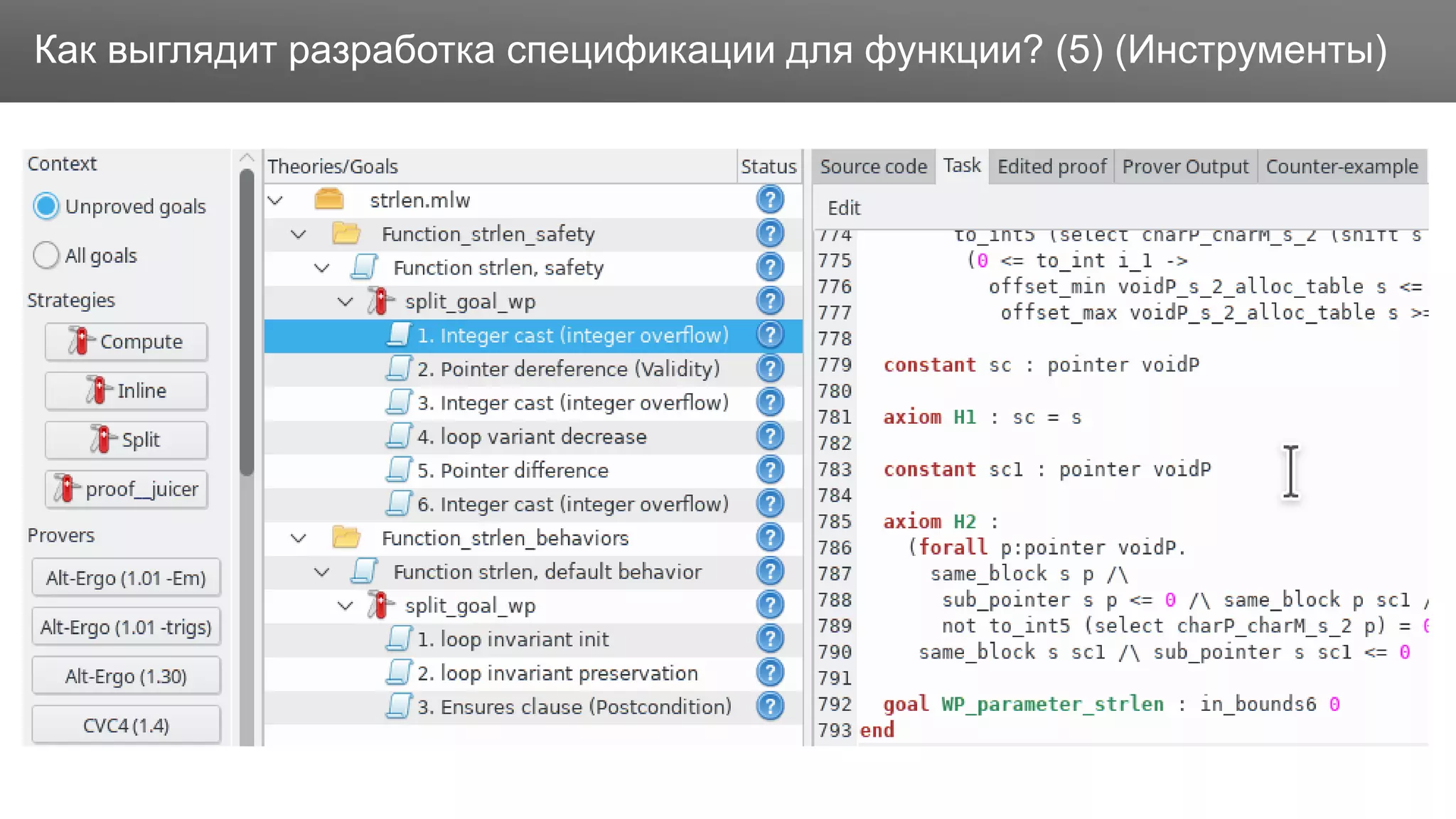Switch to the Task tab

[962, 166]
